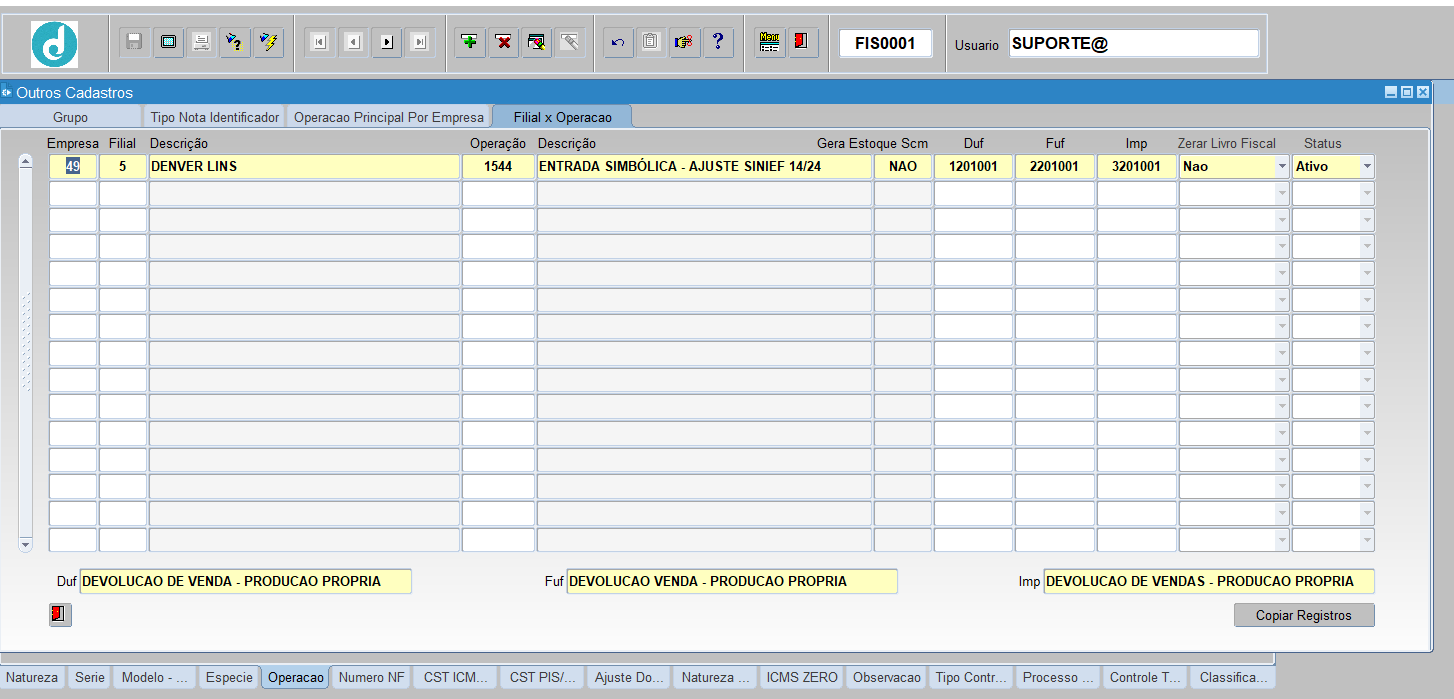Switch to Serie bottom tab
Viewport: 1454px width, 699px height.
tap(89, 677)
